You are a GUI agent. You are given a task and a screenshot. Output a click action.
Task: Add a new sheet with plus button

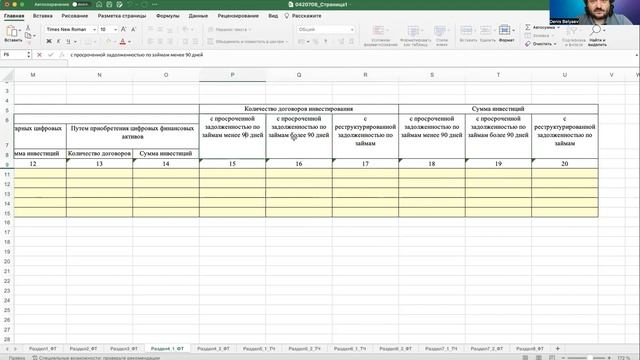558,349
